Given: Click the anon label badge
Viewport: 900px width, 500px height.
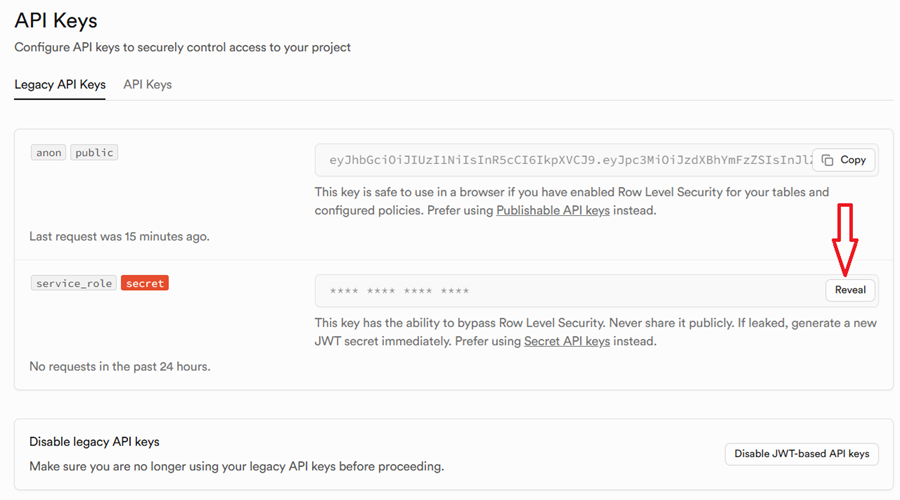Looking at the screenshot, I should tap(48, 153).
